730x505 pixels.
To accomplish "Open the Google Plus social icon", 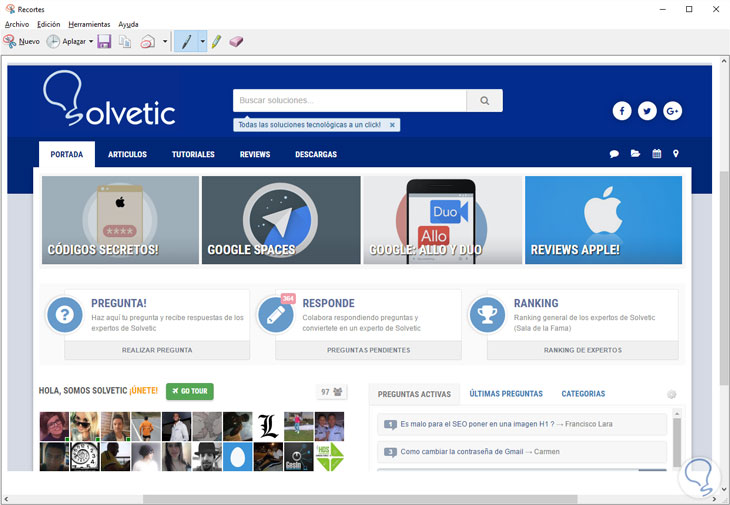I will [x=672, y=111].
